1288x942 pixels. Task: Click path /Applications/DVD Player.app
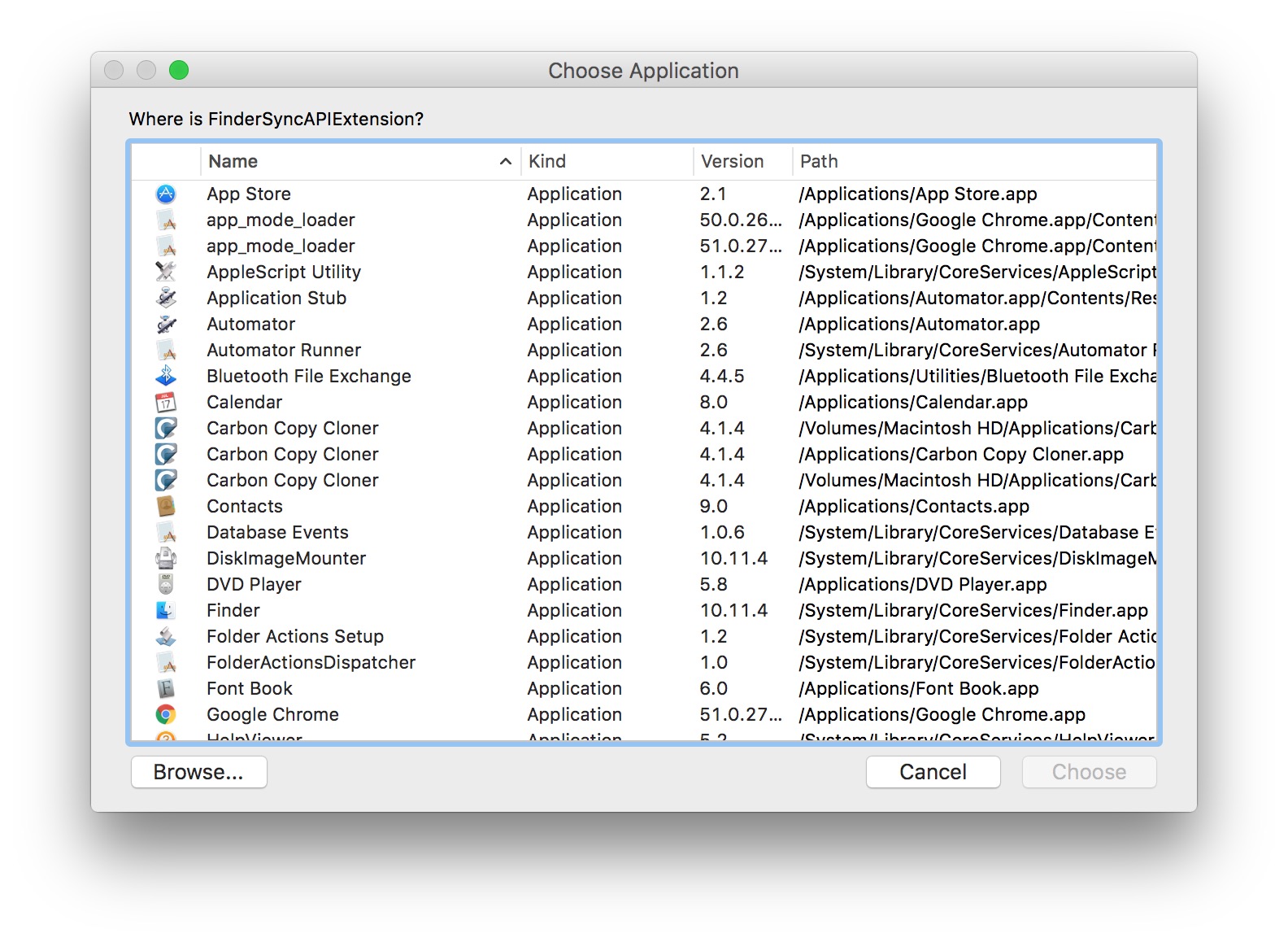pyautogui.click(x=923, y=584)
